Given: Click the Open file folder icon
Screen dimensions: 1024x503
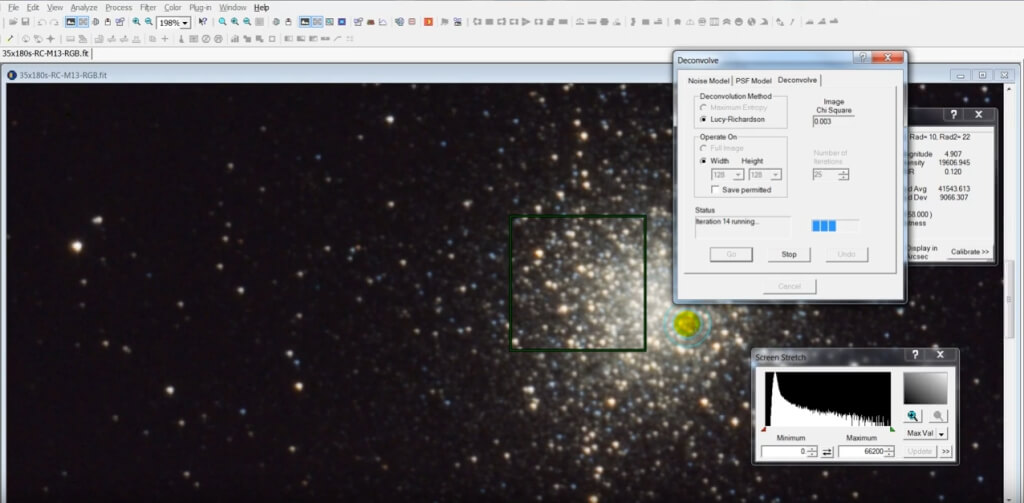Looking at the screenshot, I should (x=13, y=22).
